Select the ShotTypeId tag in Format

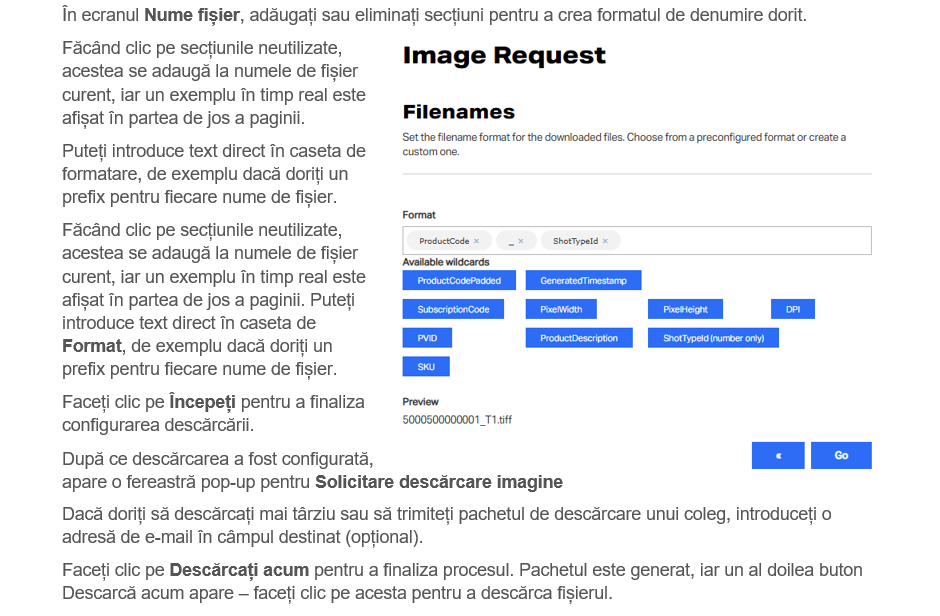575,241
